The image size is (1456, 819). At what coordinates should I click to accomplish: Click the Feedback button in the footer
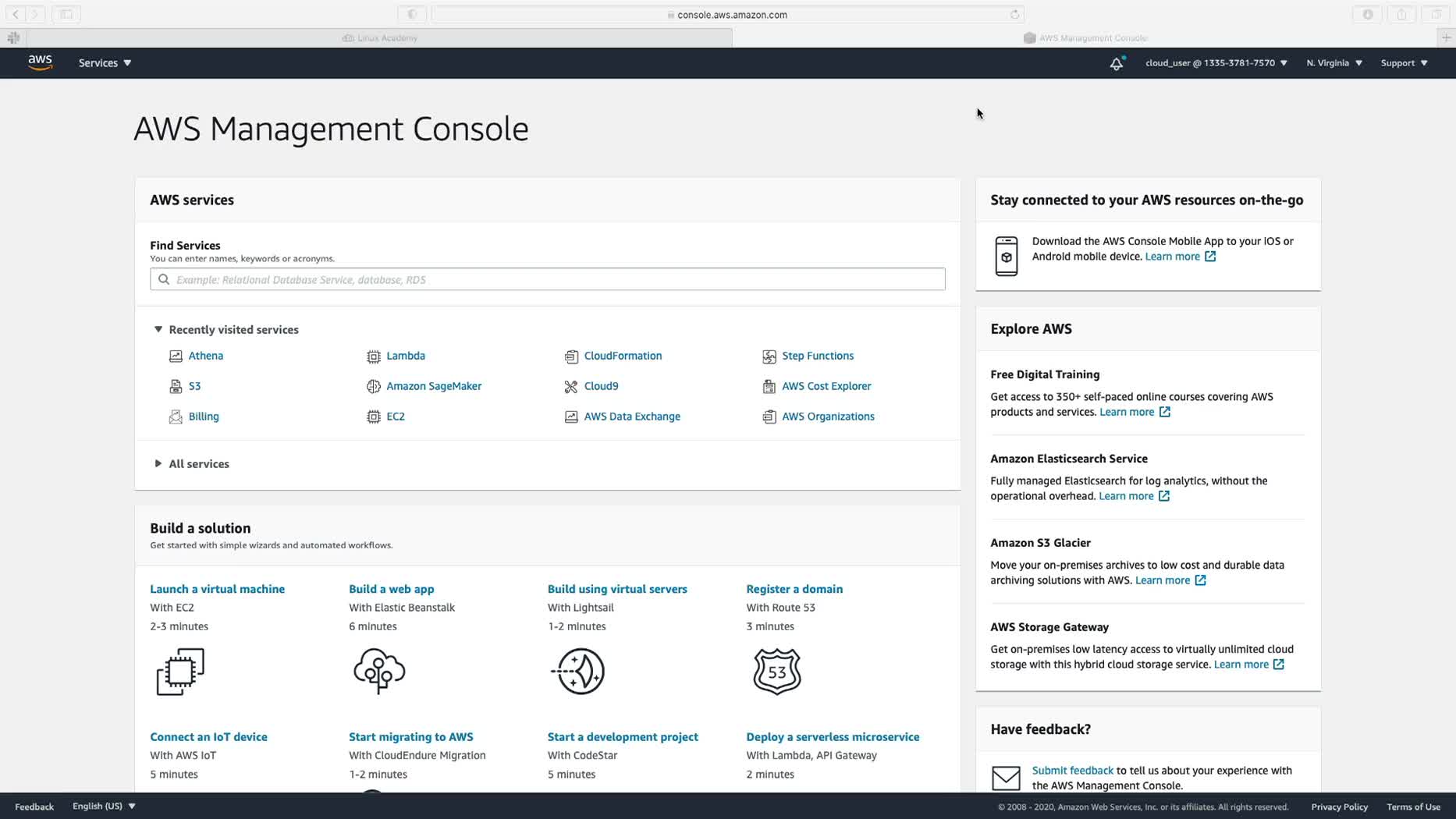[x=34, y=807]
